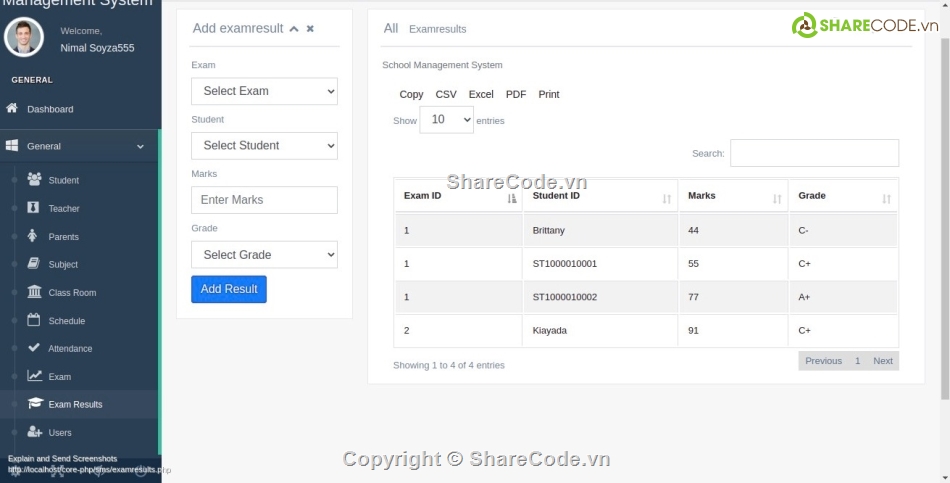
Task: Click the table Search input field
Action: coord(814,153)
